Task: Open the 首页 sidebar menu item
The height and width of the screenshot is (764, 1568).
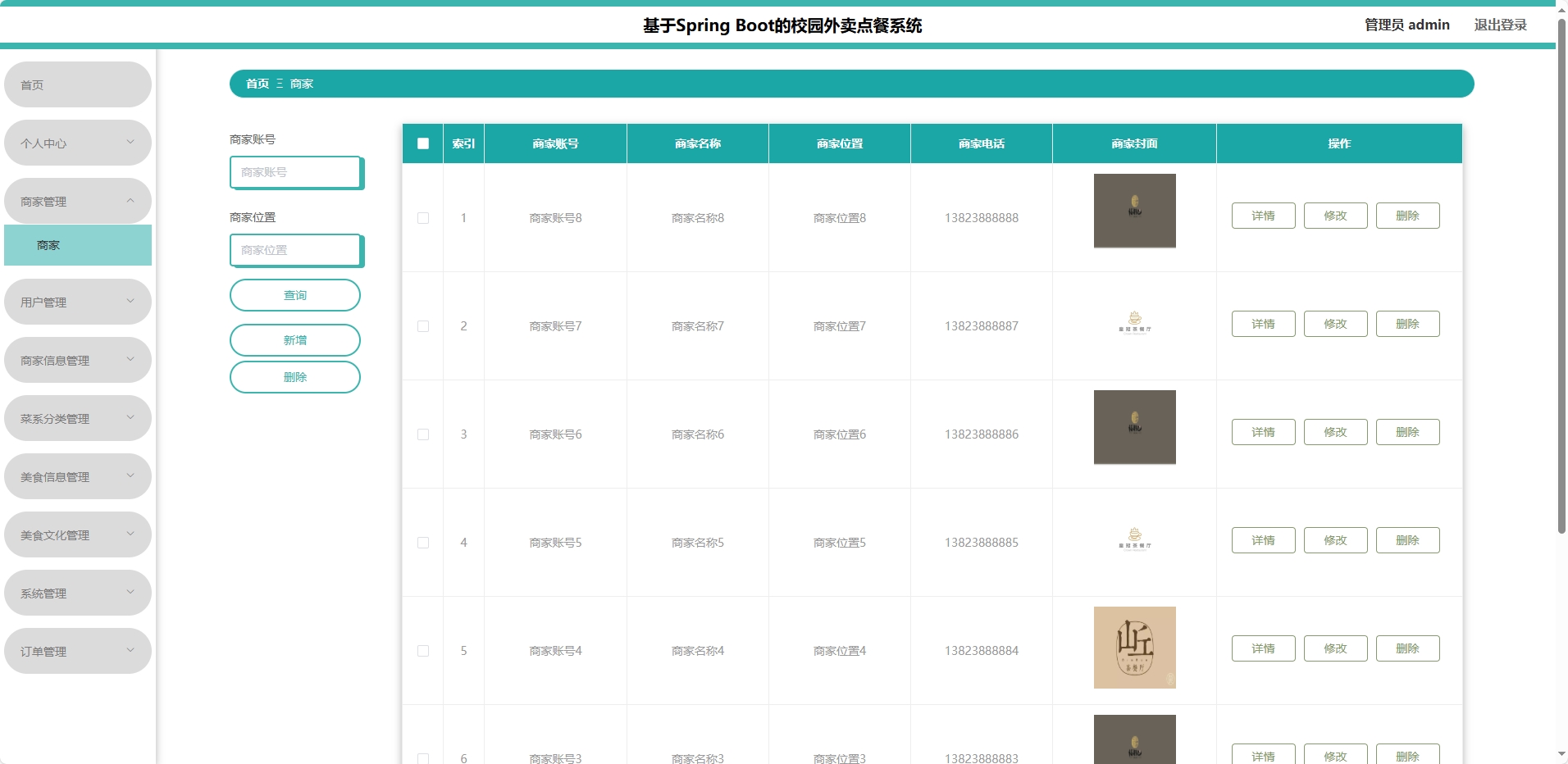Action: tap(78, 84)
